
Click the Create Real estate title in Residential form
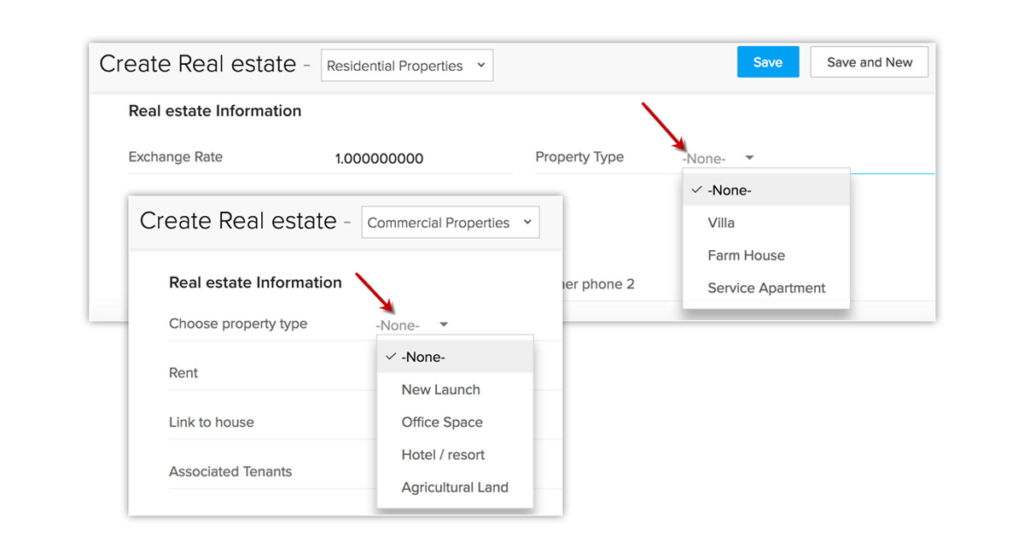(197, 64)
